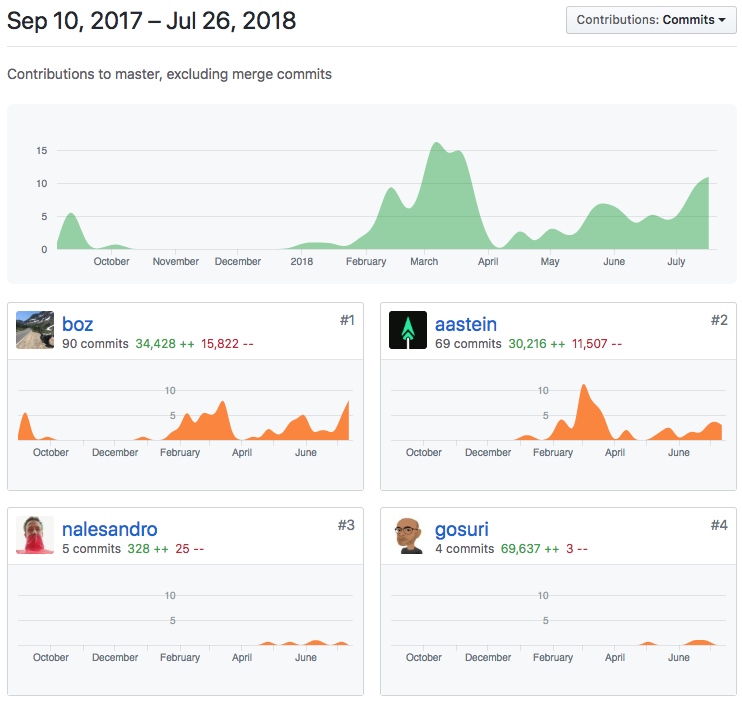Click boz's 34,428 ++ additions count

point(165,344)
